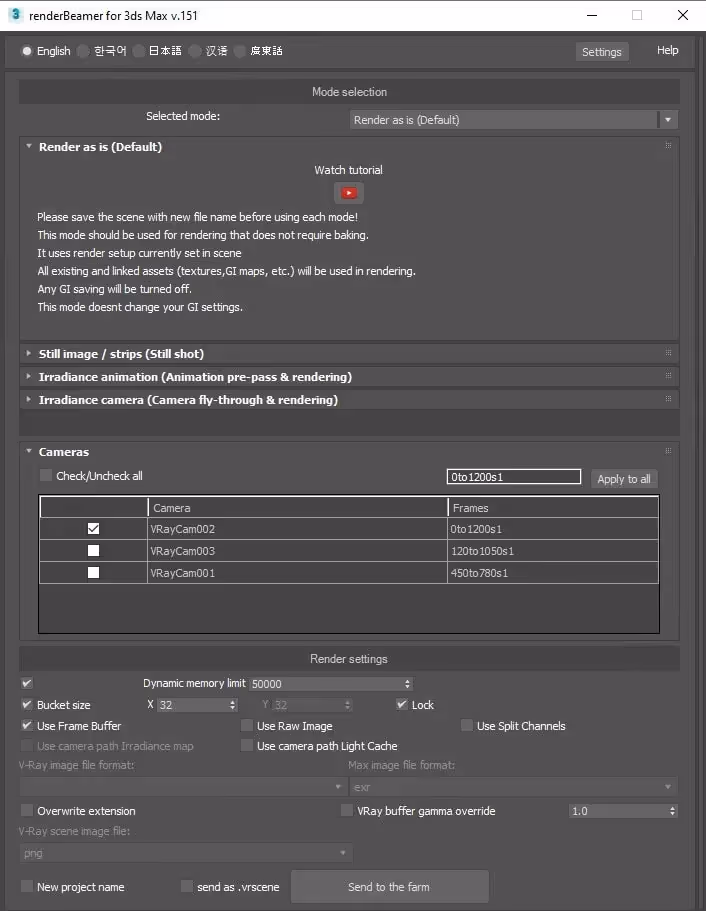This screenshot has width=706, height=911.
Task: Grab the drag handle of Render as is panel
Action: pyautogui.click(x=668, y=146)
